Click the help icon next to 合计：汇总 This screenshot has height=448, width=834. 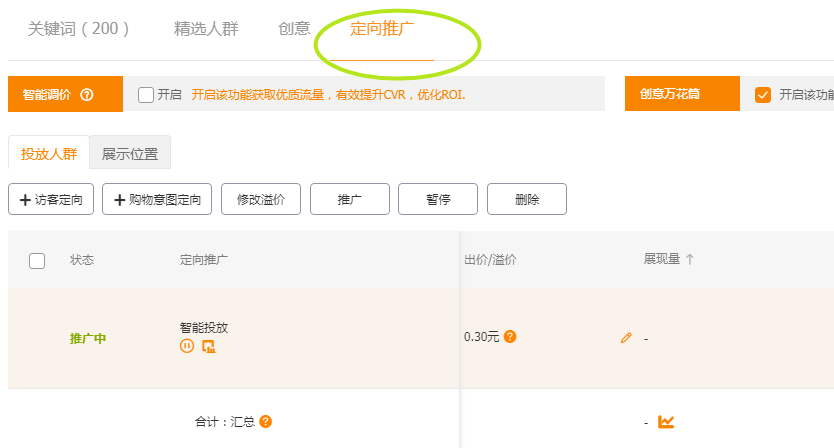click(265, 422)
